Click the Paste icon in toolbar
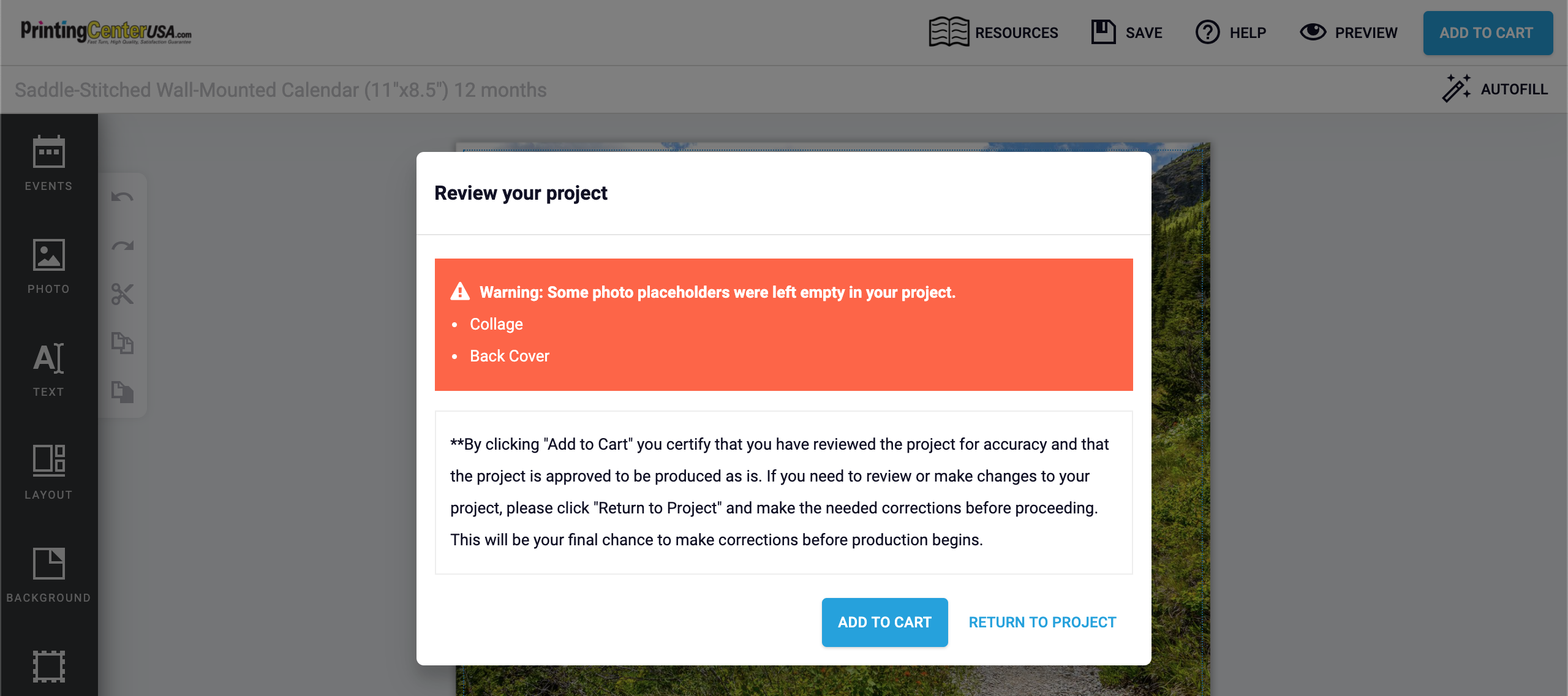1568x696 pixels. click(x=124, y=392)
